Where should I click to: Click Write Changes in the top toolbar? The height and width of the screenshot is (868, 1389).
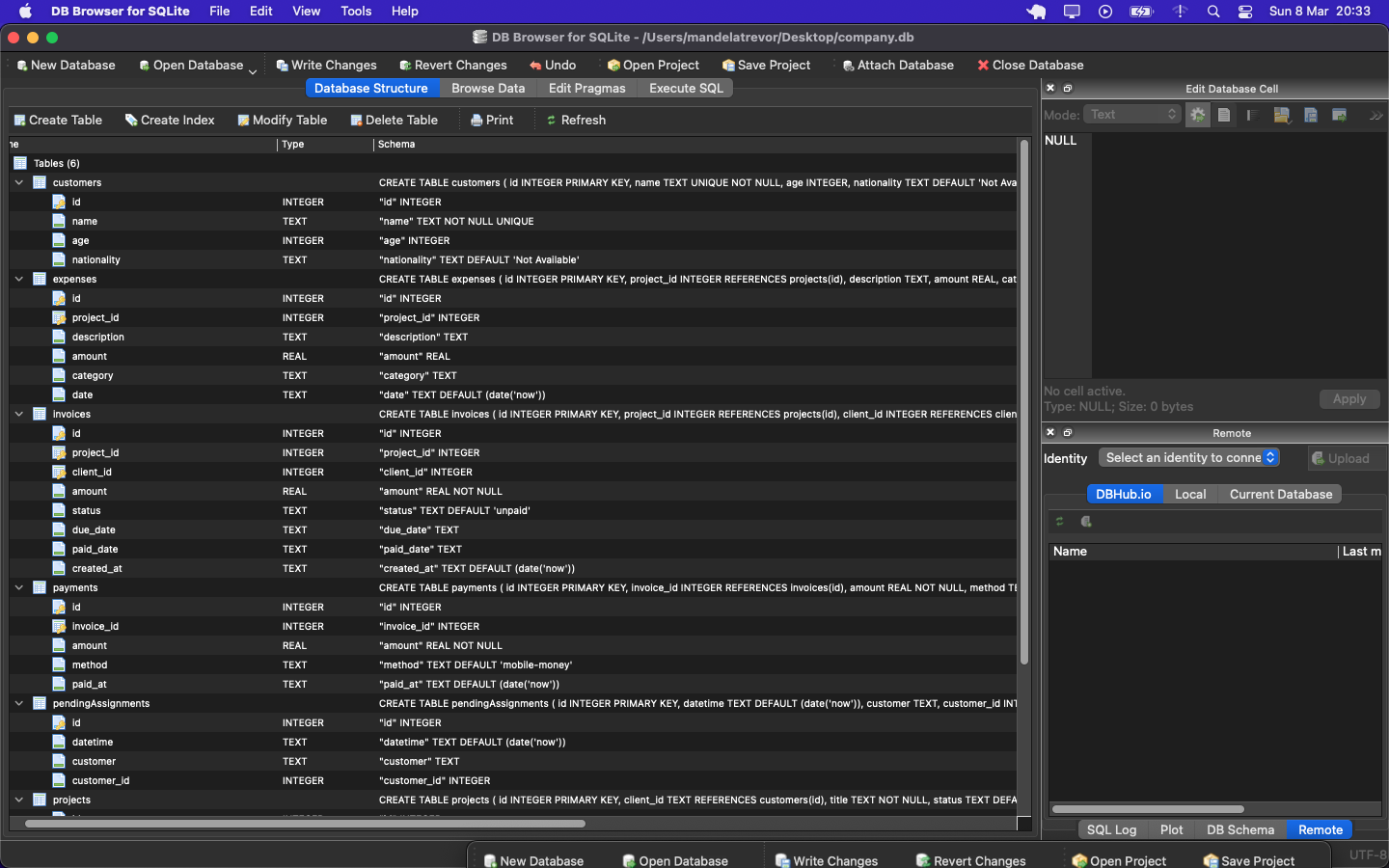click(x=326, y=65)
